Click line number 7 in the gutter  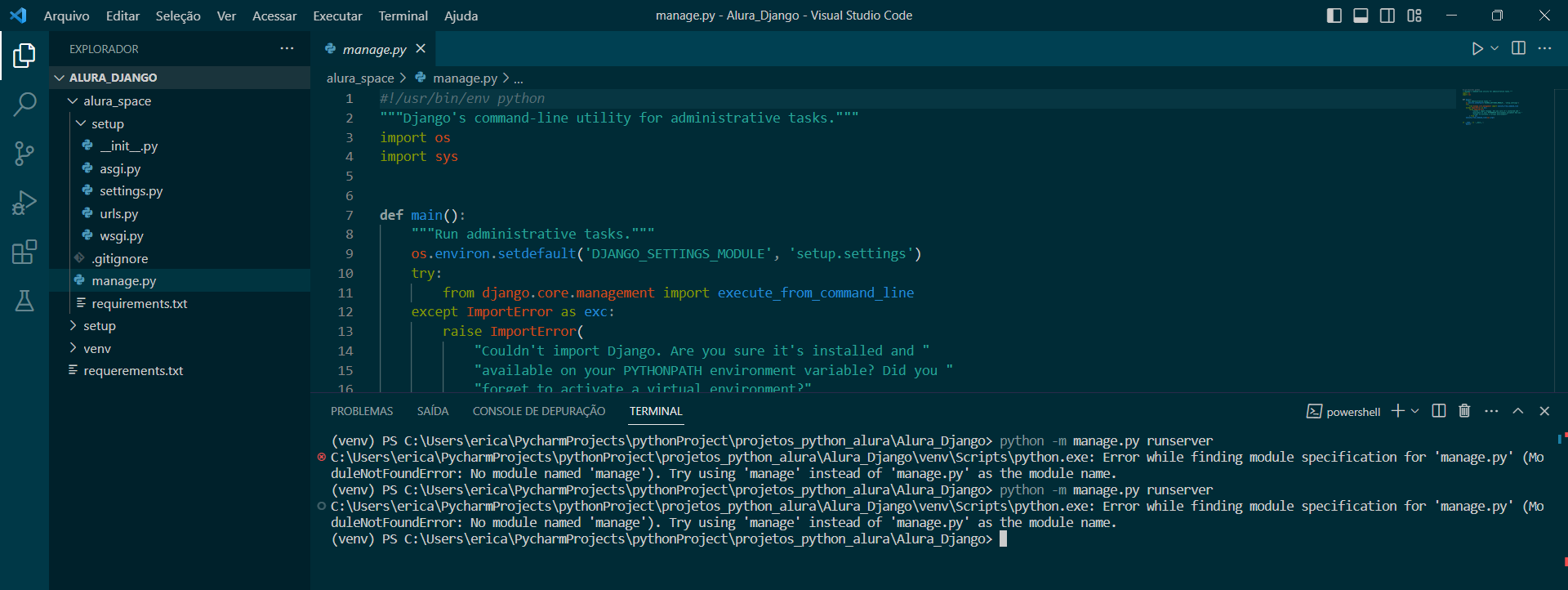349,215
